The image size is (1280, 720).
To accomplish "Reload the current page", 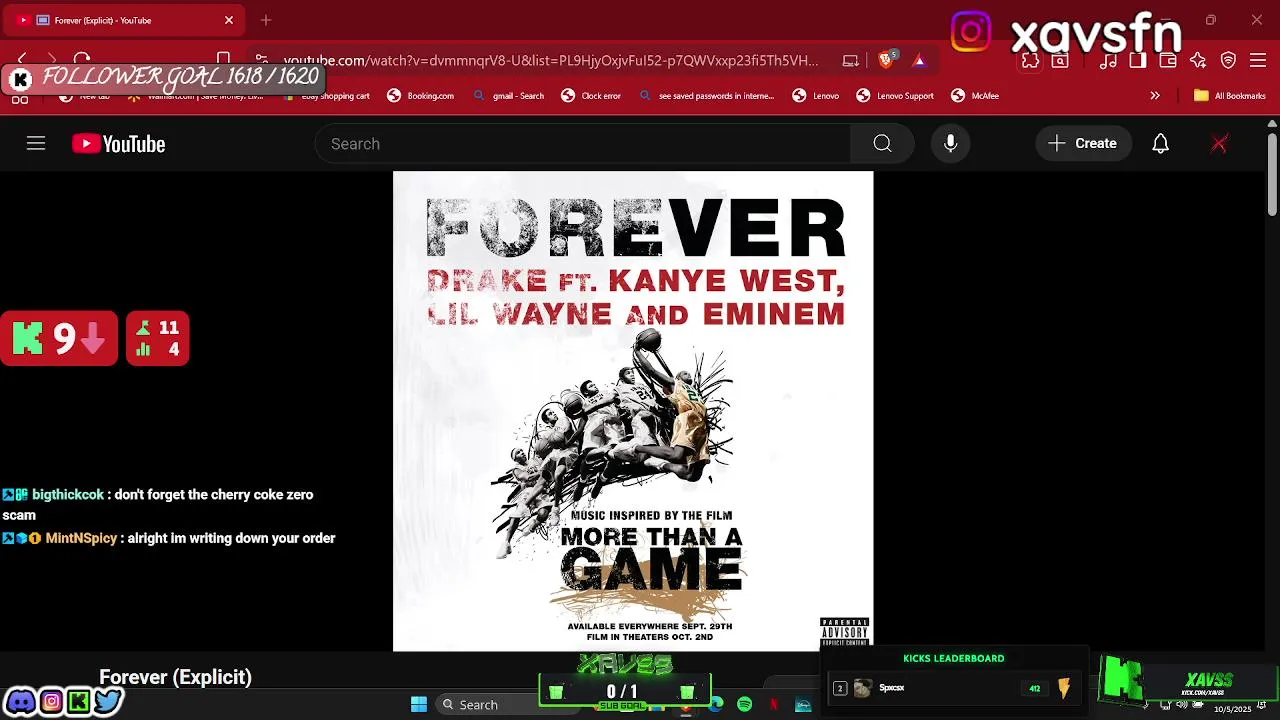I will [x=82, y=60].
